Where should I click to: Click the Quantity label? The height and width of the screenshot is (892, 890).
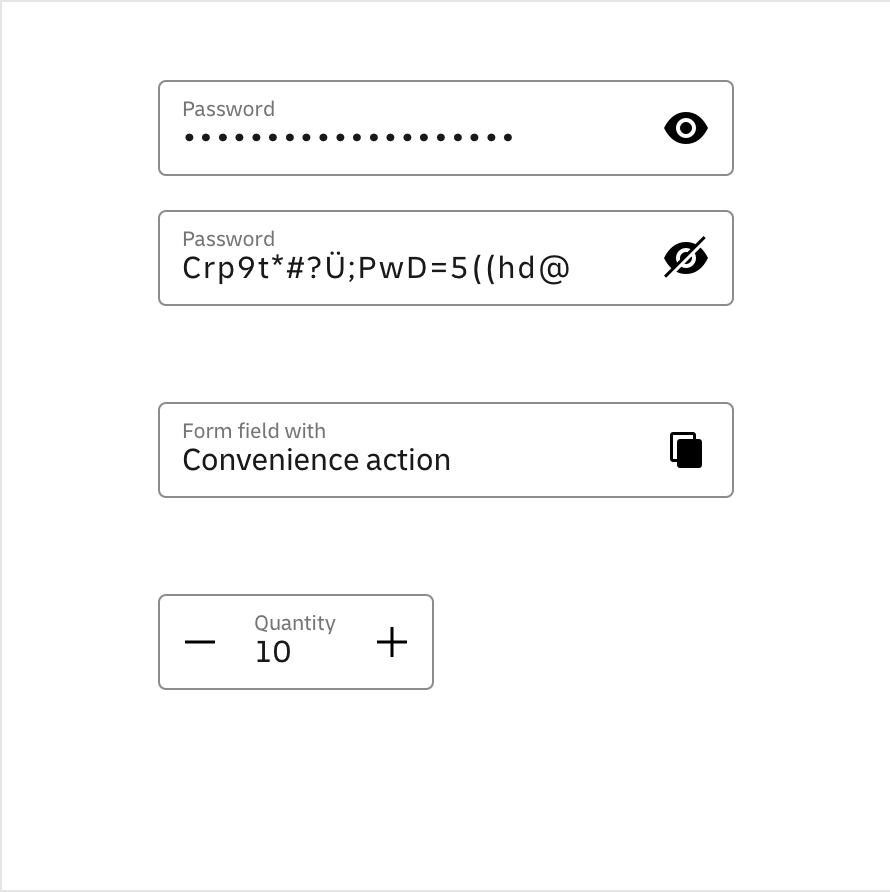click(295, 623)
